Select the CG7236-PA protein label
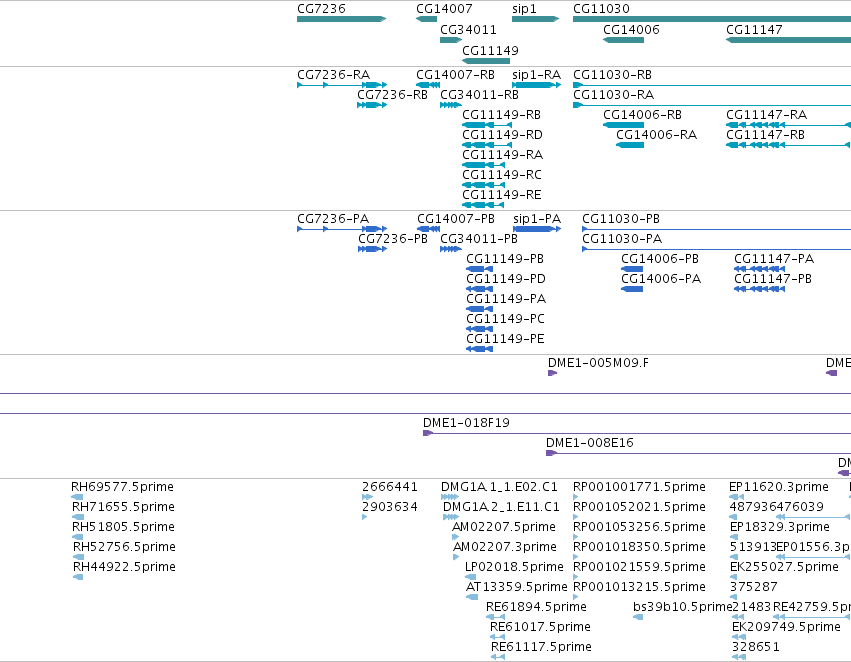The width and height of the screenshot is (851, 662). click(333, 219)
